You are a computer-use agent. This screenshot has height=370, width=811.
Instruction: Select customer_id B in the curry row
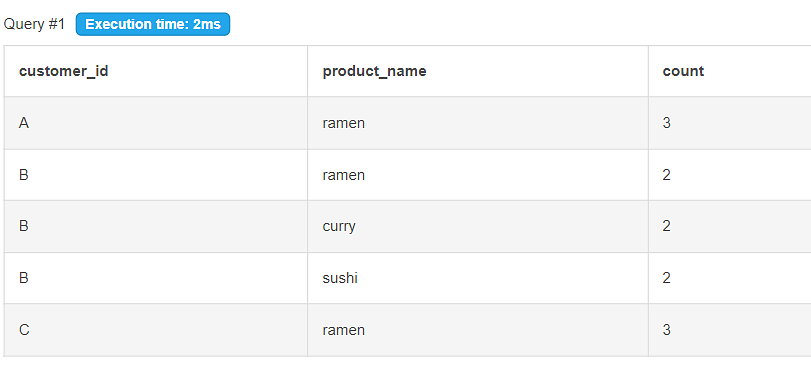tap(156, 227)
